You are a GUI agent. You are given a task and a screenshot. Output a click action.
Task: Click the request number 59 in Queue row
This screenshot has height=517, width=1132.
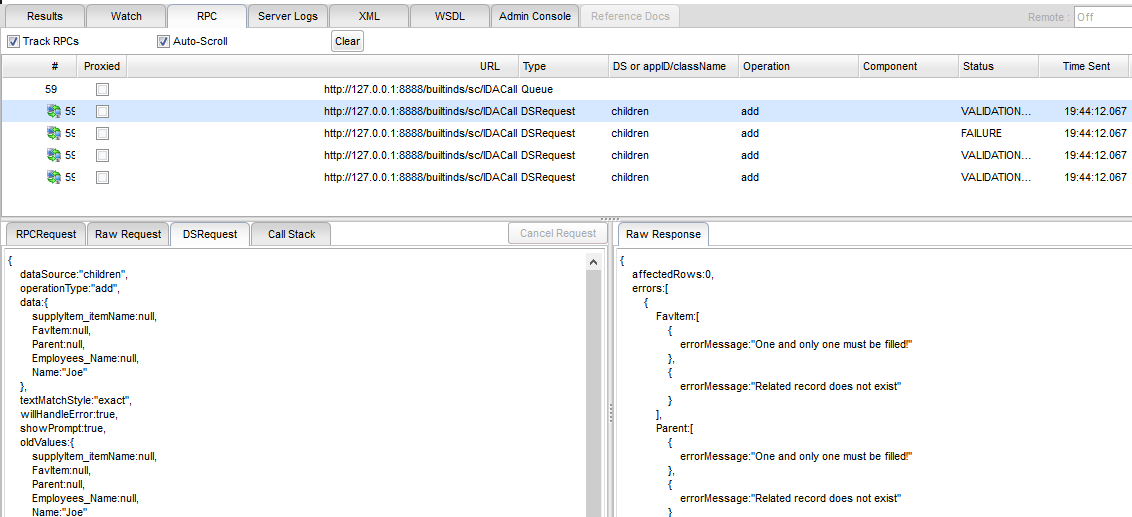point(51,90)
